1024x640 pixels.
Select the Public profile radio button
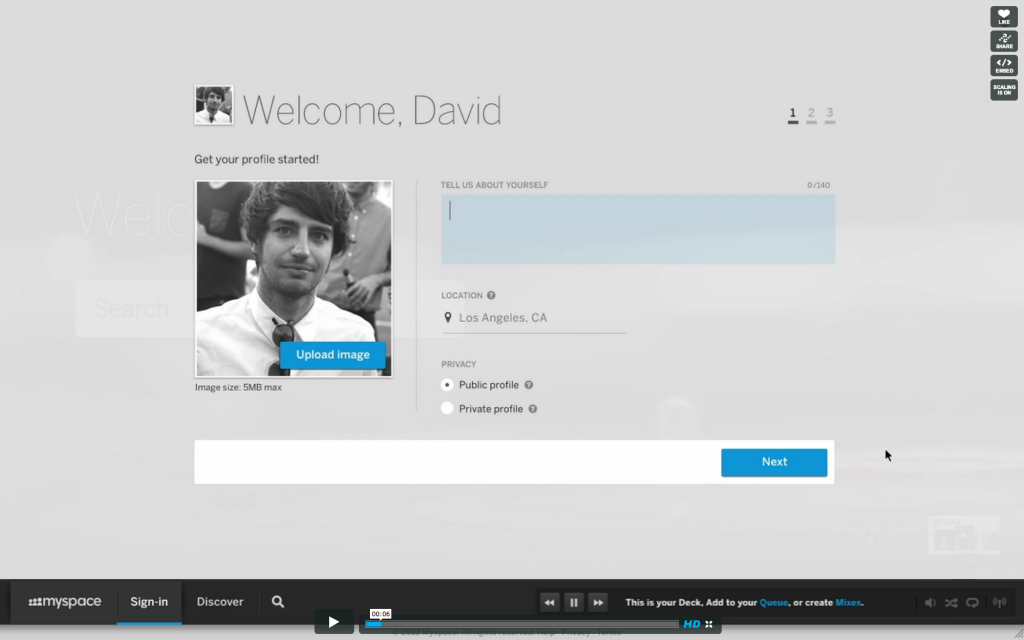pyautogui.click(x=447, y=385)
